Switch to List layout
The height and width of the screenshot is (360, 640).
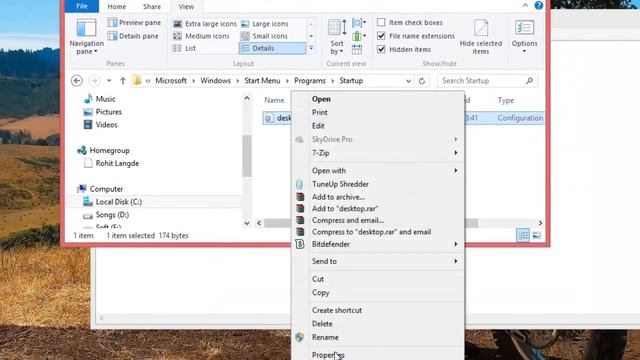[x=184, y=48]
